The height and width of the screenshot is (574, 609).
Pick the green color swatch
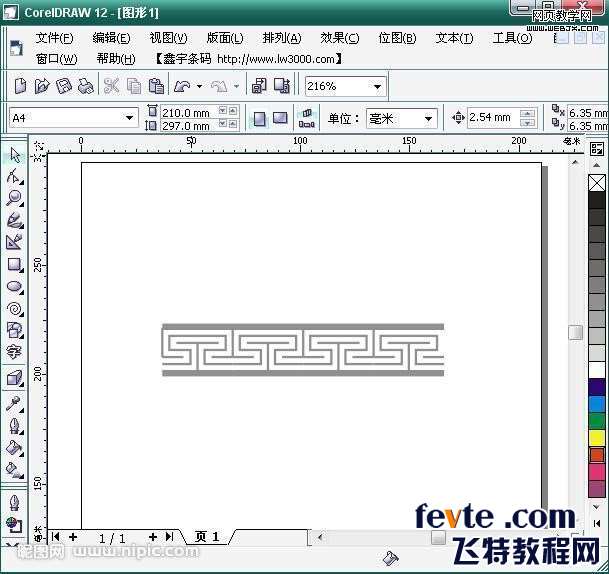click(x=597, y=421)
